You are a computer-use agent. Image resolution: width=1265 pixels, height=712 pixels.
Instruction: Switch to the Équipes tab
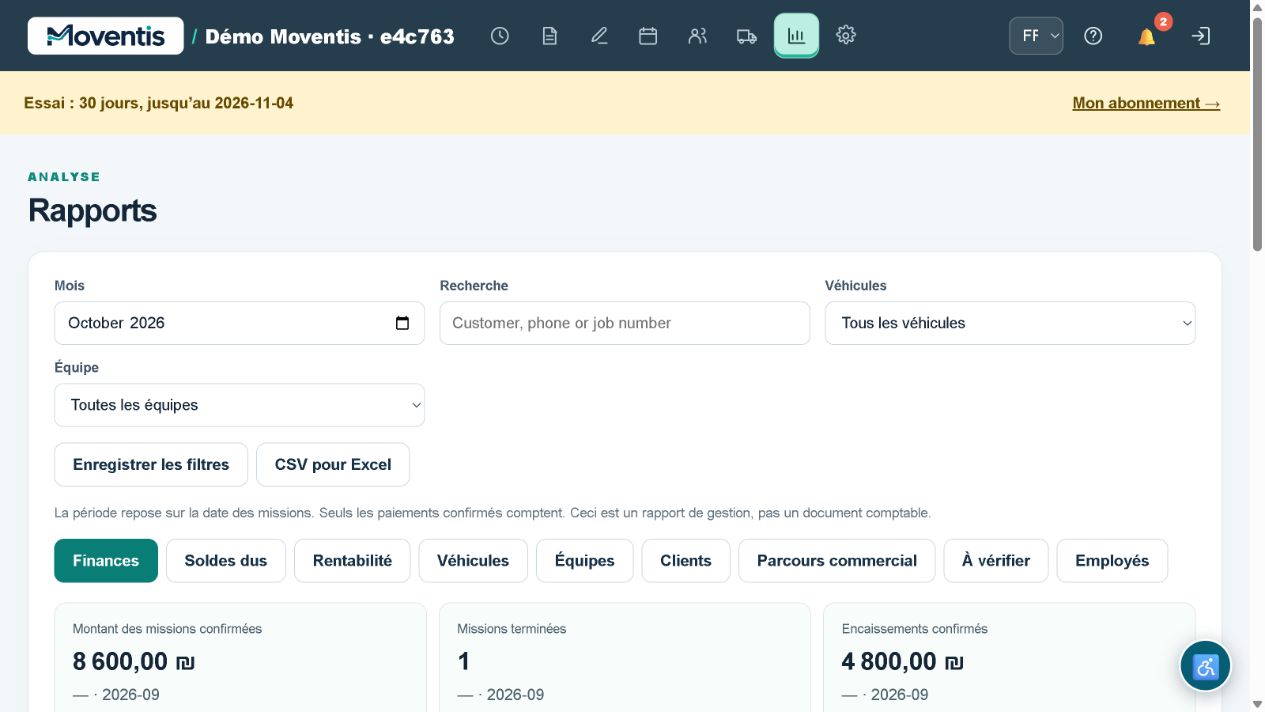[x=585, y=561]
